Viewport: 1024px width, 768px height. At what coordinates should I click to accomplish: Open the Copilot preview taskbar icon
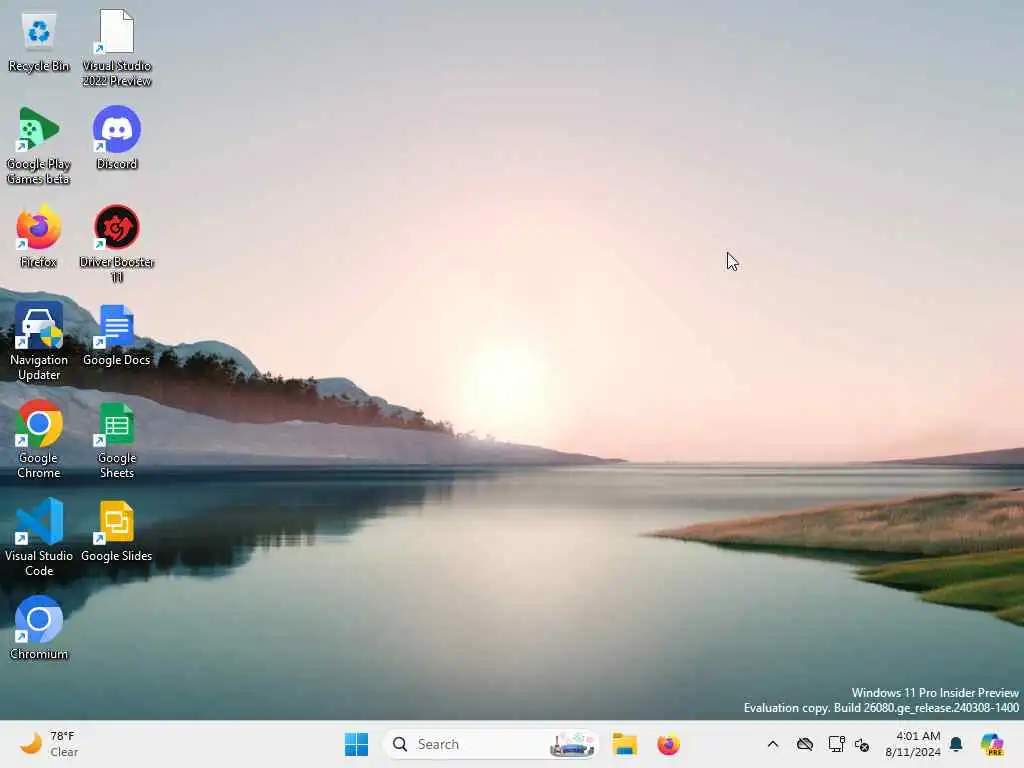pos(992,744)
